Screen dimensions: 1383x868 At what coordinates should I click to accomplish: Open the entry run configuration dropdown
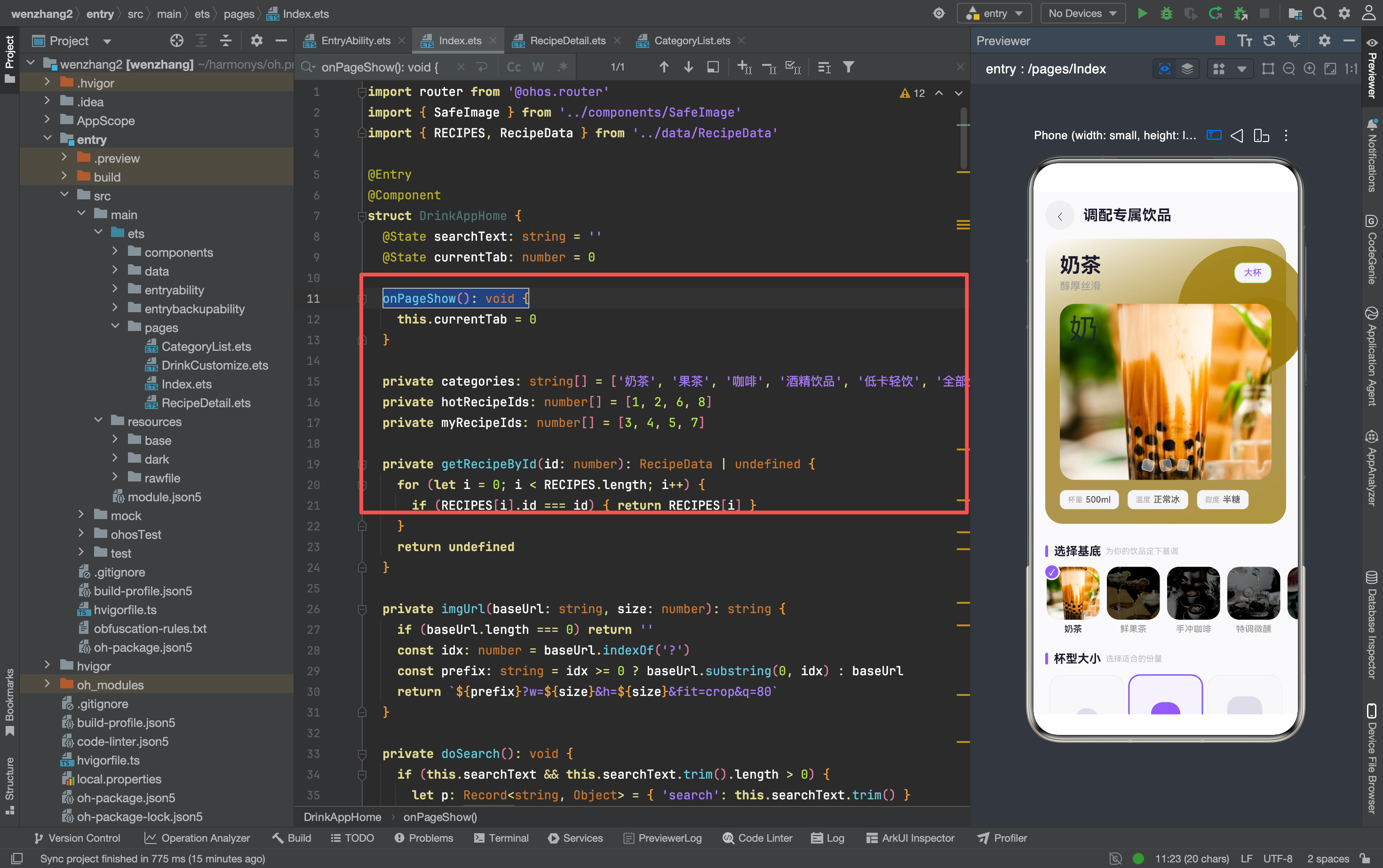[x=994, y=13]
